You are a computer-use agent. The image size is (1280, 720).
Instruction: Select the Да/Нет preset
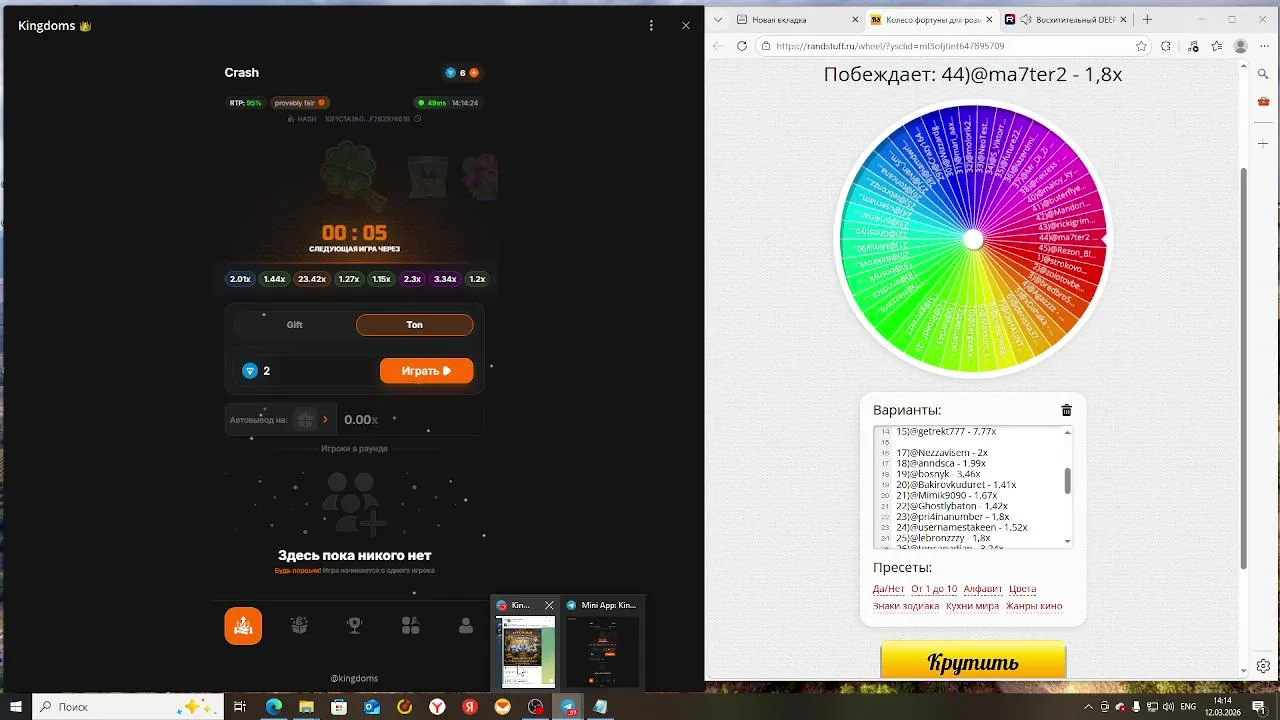pos(888,589)
